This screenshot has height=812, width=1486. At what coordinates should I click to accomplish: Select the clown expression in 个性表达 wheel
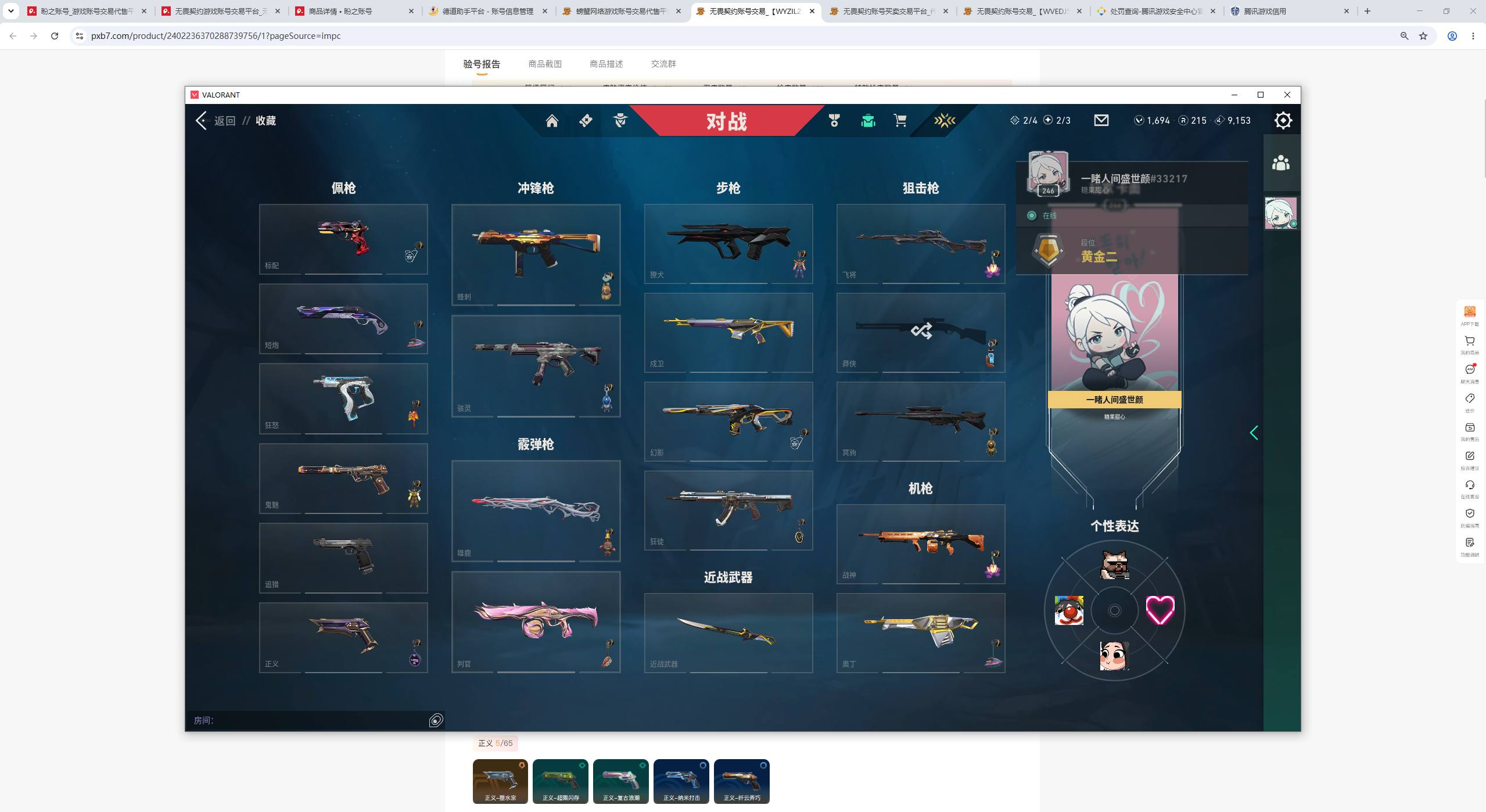click(x=1069, y=610)
